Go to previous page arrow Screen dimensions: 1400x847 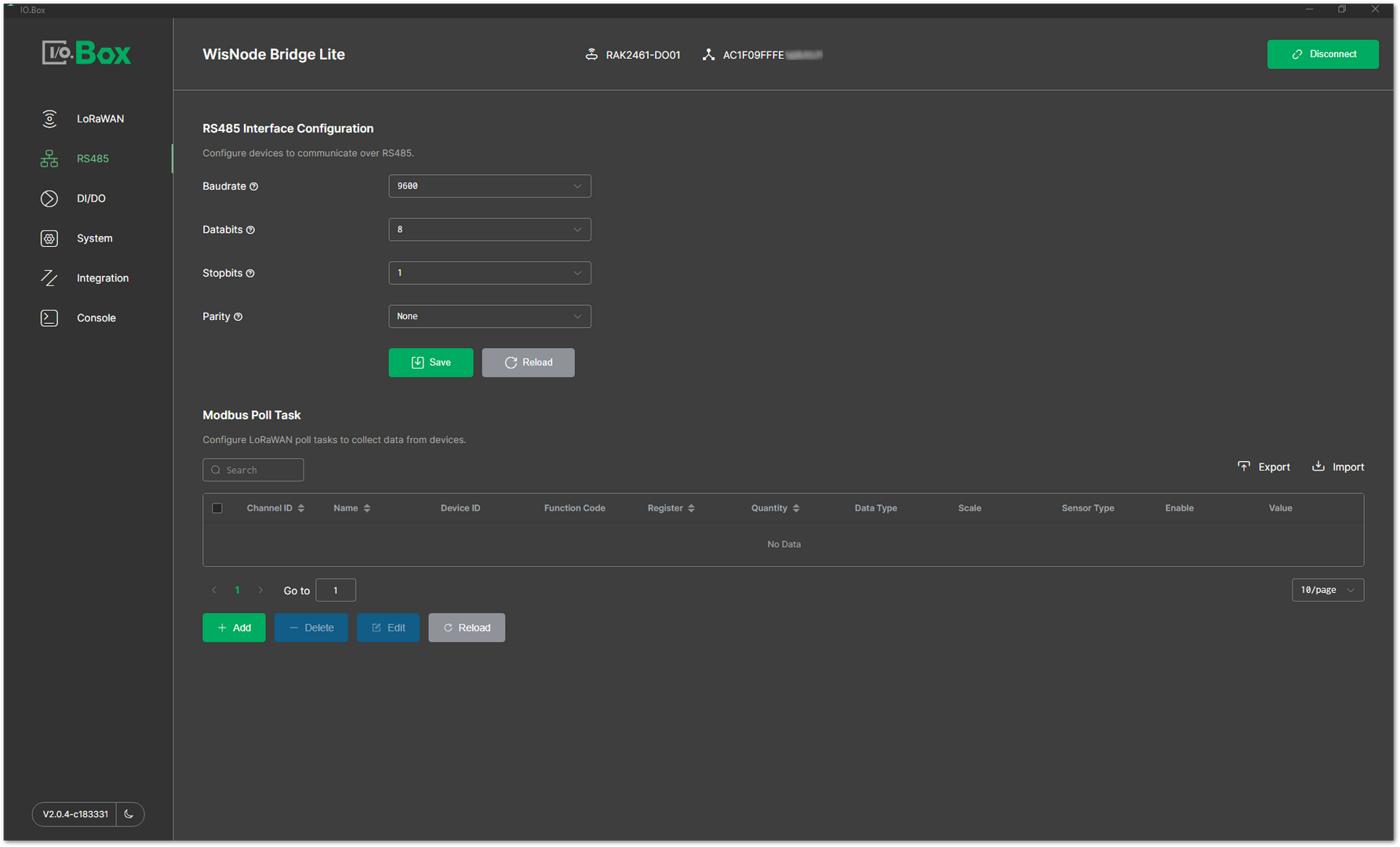(213, 591)
